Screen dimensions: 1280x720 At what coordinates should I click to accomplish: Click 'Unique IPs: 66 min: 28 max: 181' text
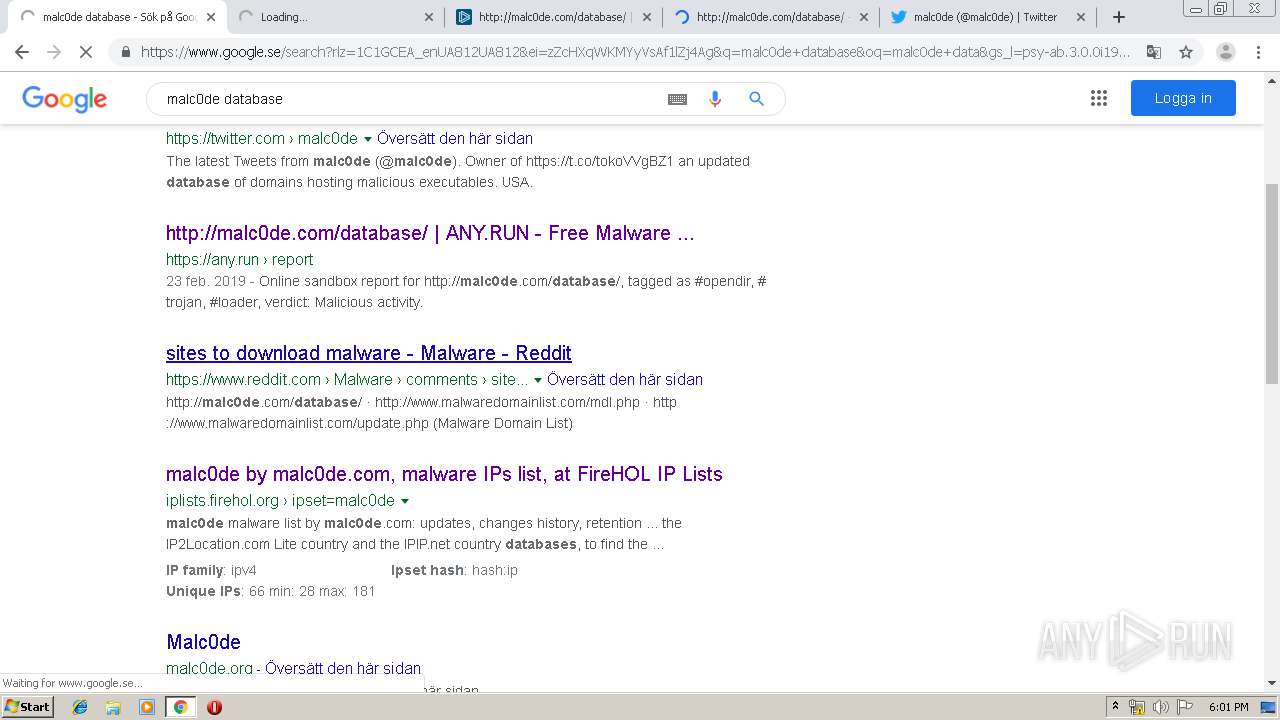coord(271,591)
